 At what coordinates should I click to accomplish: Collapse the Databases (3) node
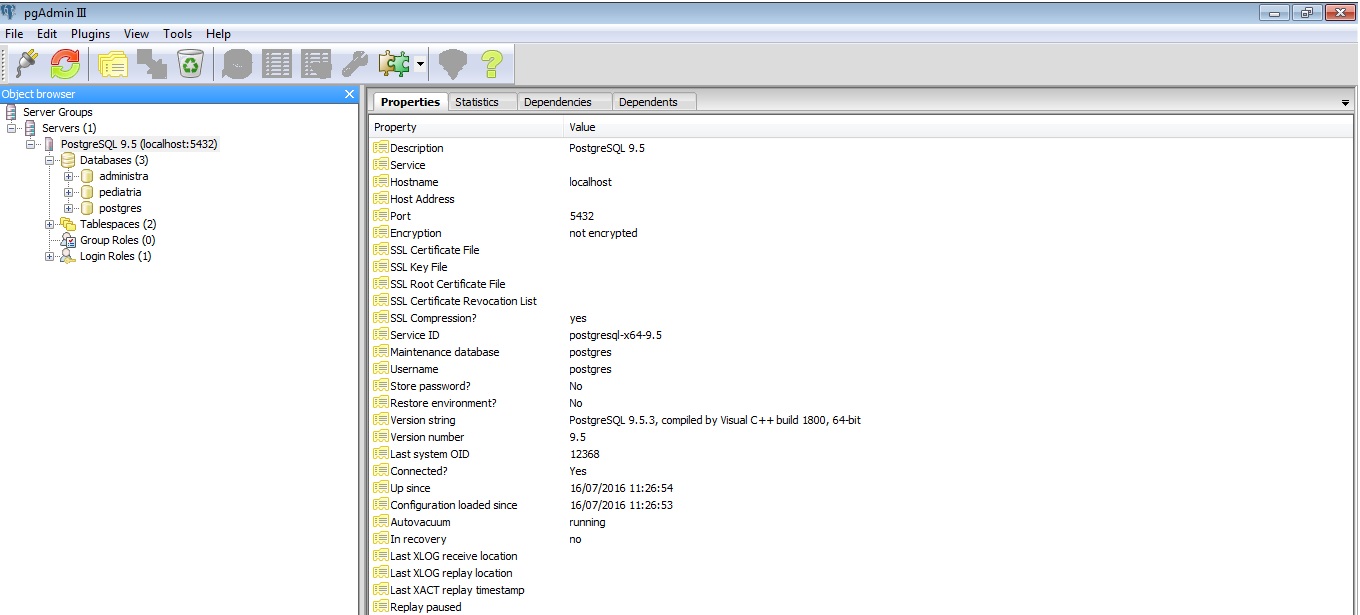click(x=50, y=160)
